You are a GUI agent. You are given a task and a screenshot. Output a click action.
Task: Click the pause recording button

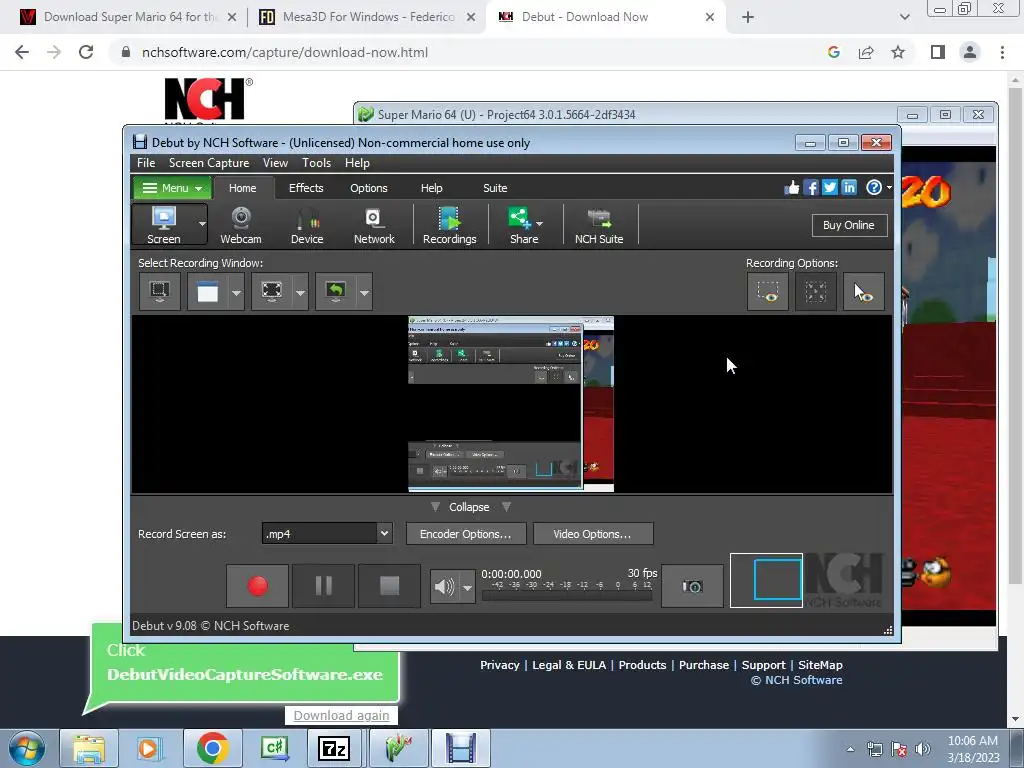tap(323, 586)
